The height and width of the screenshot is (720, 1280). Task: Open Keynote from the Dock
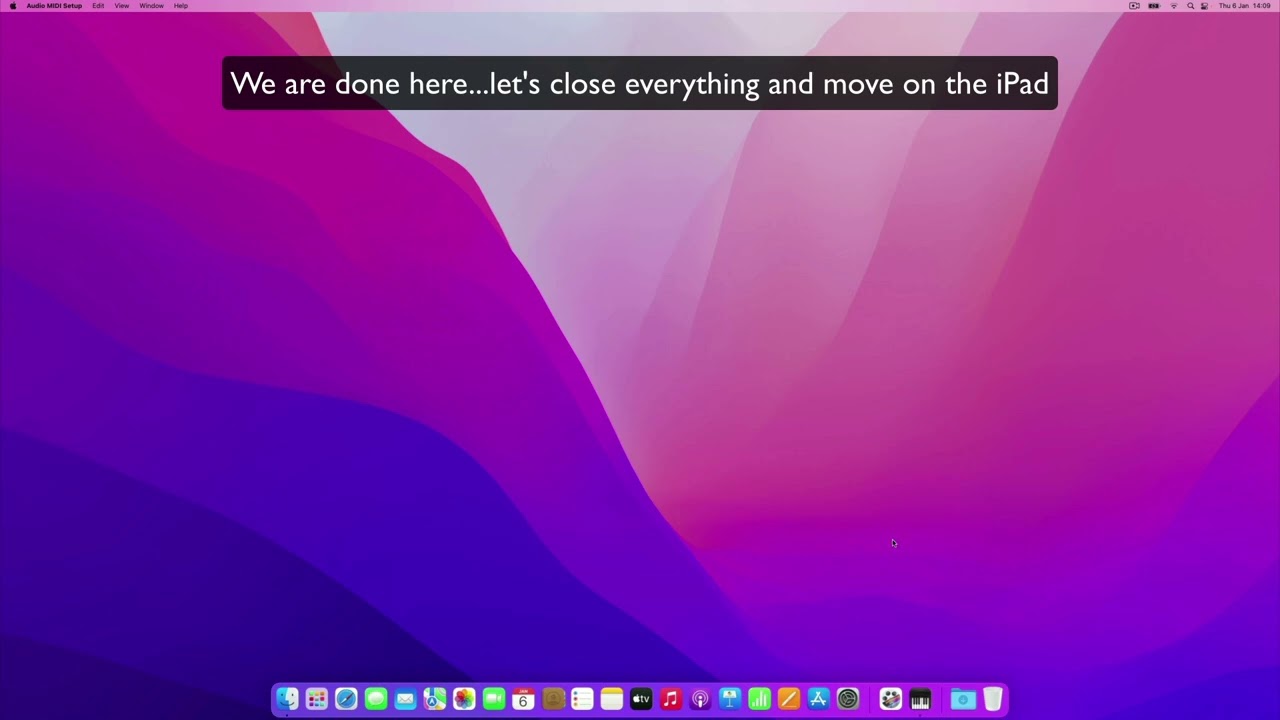tap(730, 699)
